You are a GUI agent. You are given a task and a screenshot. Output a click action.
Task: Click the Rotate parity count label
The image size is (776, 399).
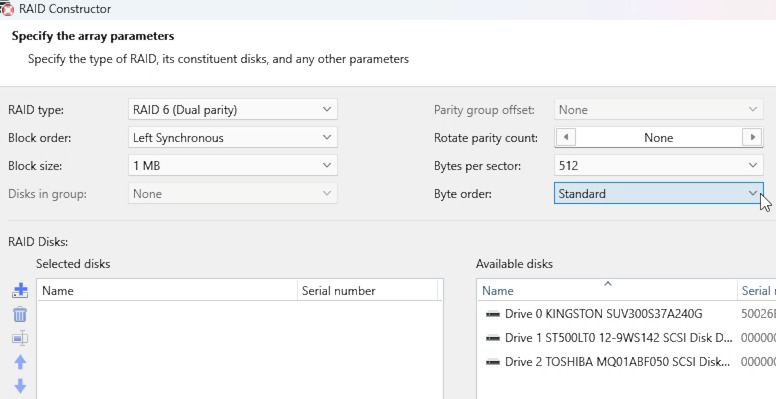click(x=485, y=138)
